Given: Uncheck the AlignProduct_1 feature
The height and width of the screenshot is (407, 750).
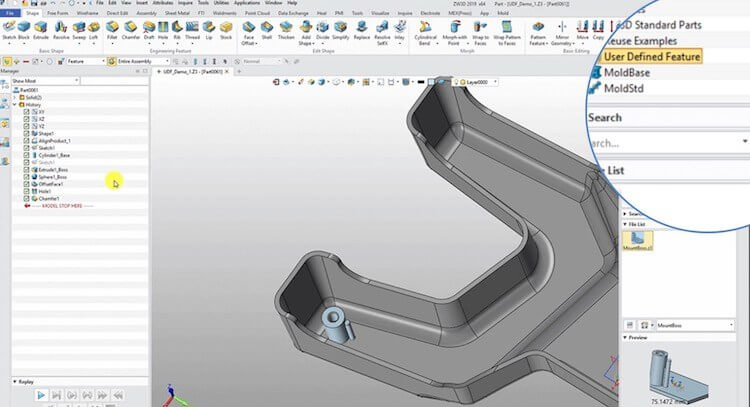Looking at the screenshot, I should click(27, 141).
